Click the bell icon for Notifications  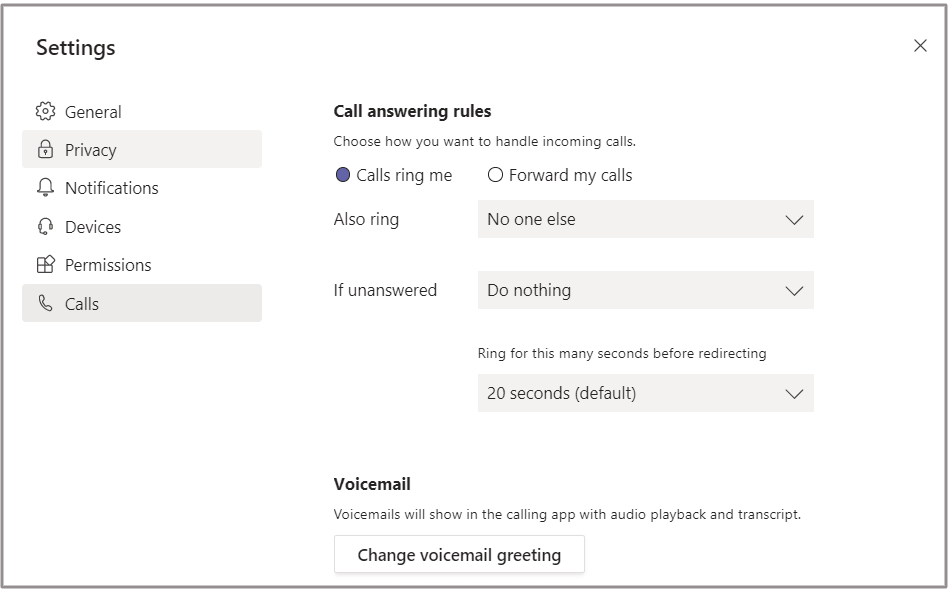point(44,188)
